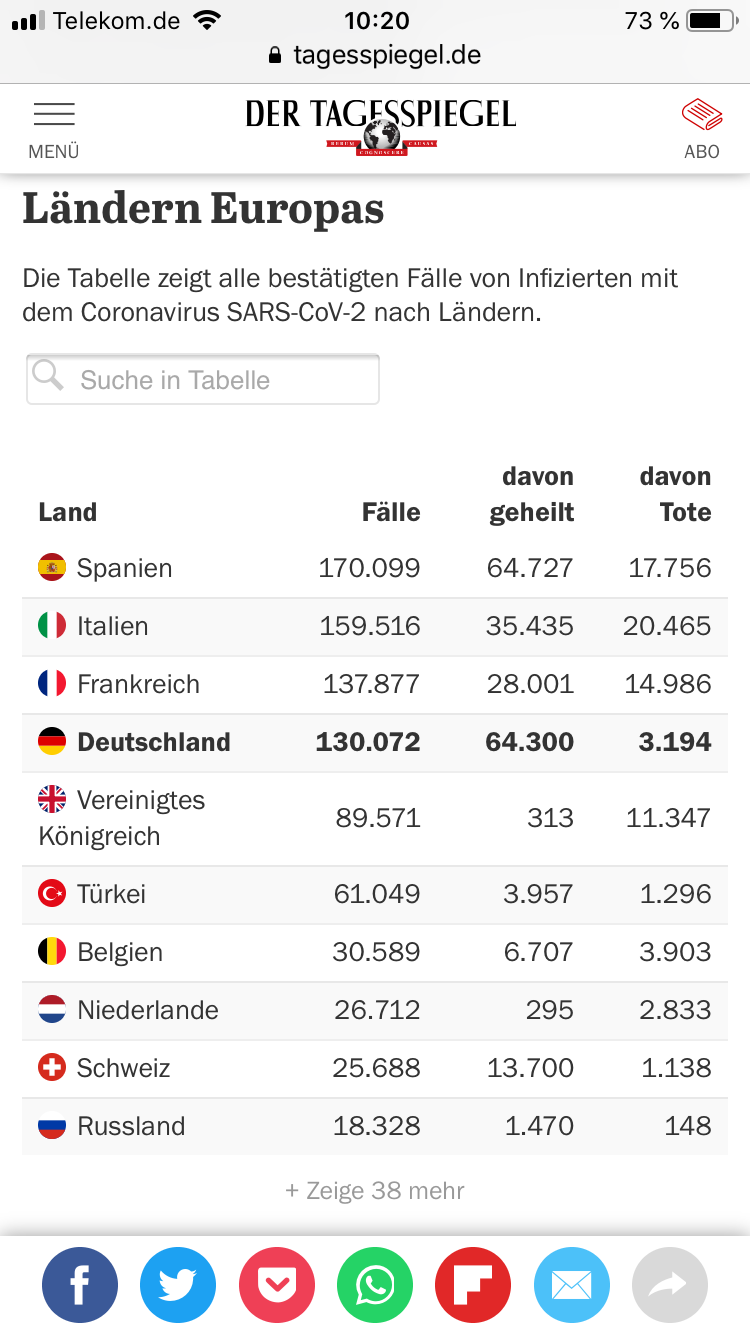Share article via WhatsApp icon
750x1334 pixels.
click(375, 1285)
